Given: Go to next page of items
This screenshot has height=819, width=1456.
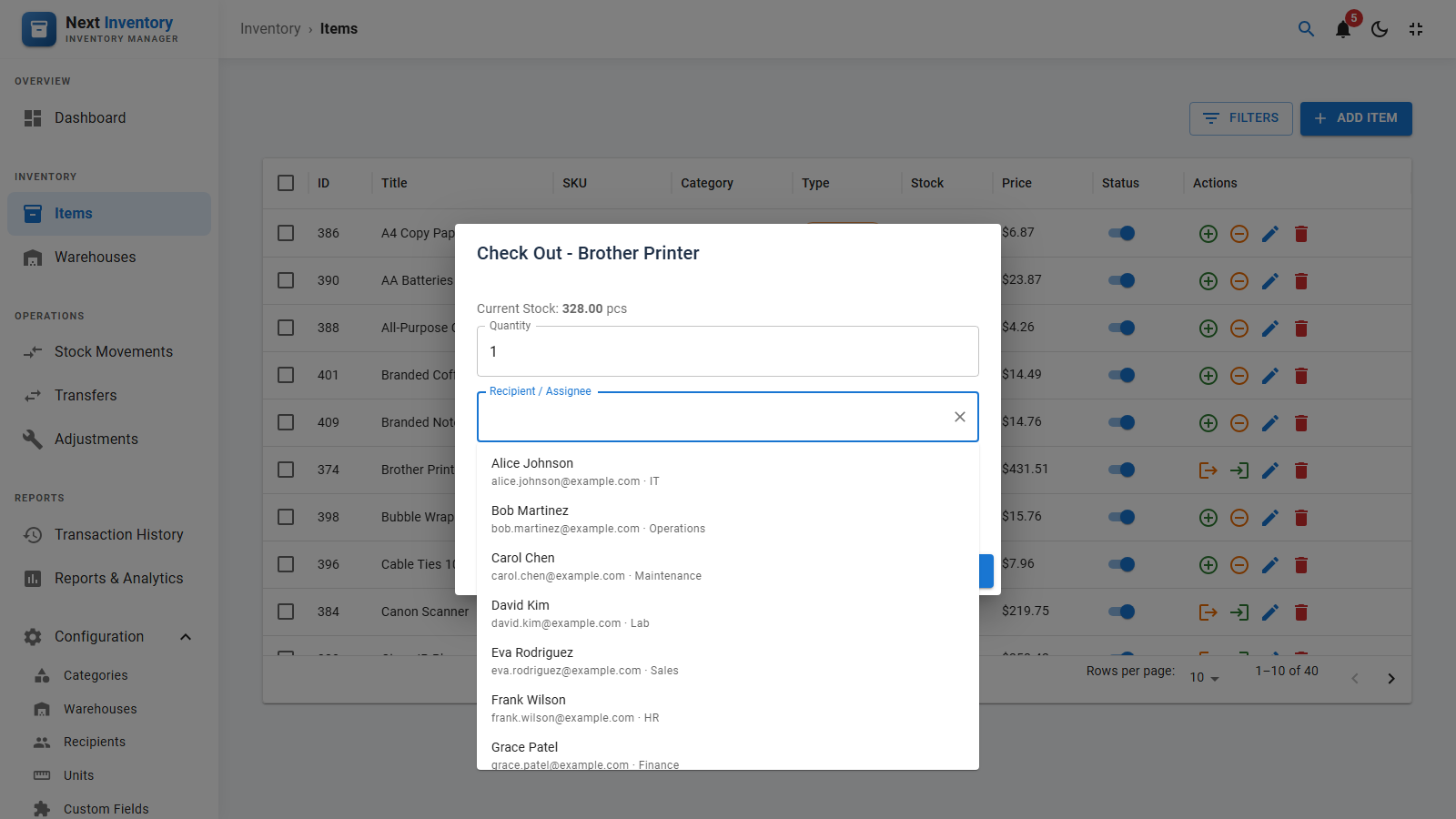Looking at the screenshot, I should point(1391,679).
